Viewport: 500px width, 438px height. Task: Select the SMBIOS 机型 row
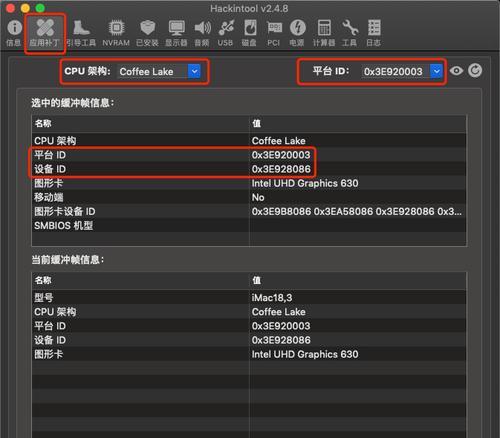pyautogui.click(x=249, y=226)
